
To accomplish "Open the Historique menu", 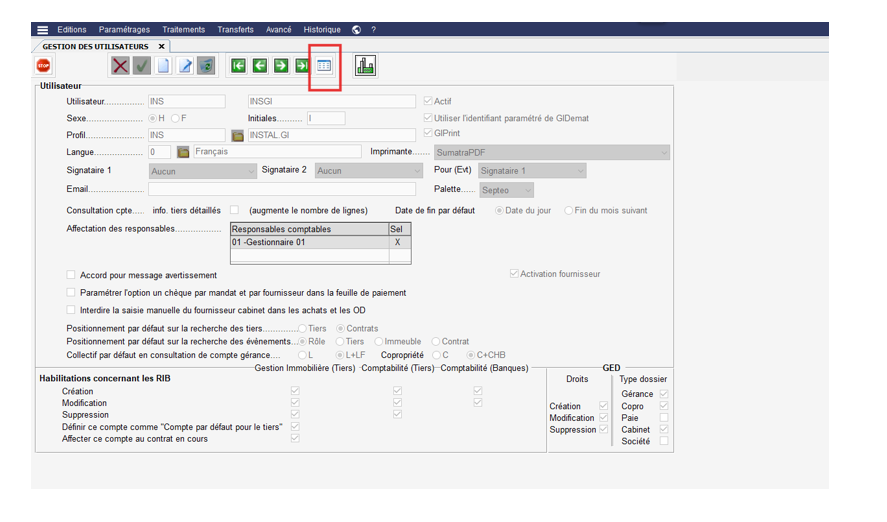I will (322, 30).
